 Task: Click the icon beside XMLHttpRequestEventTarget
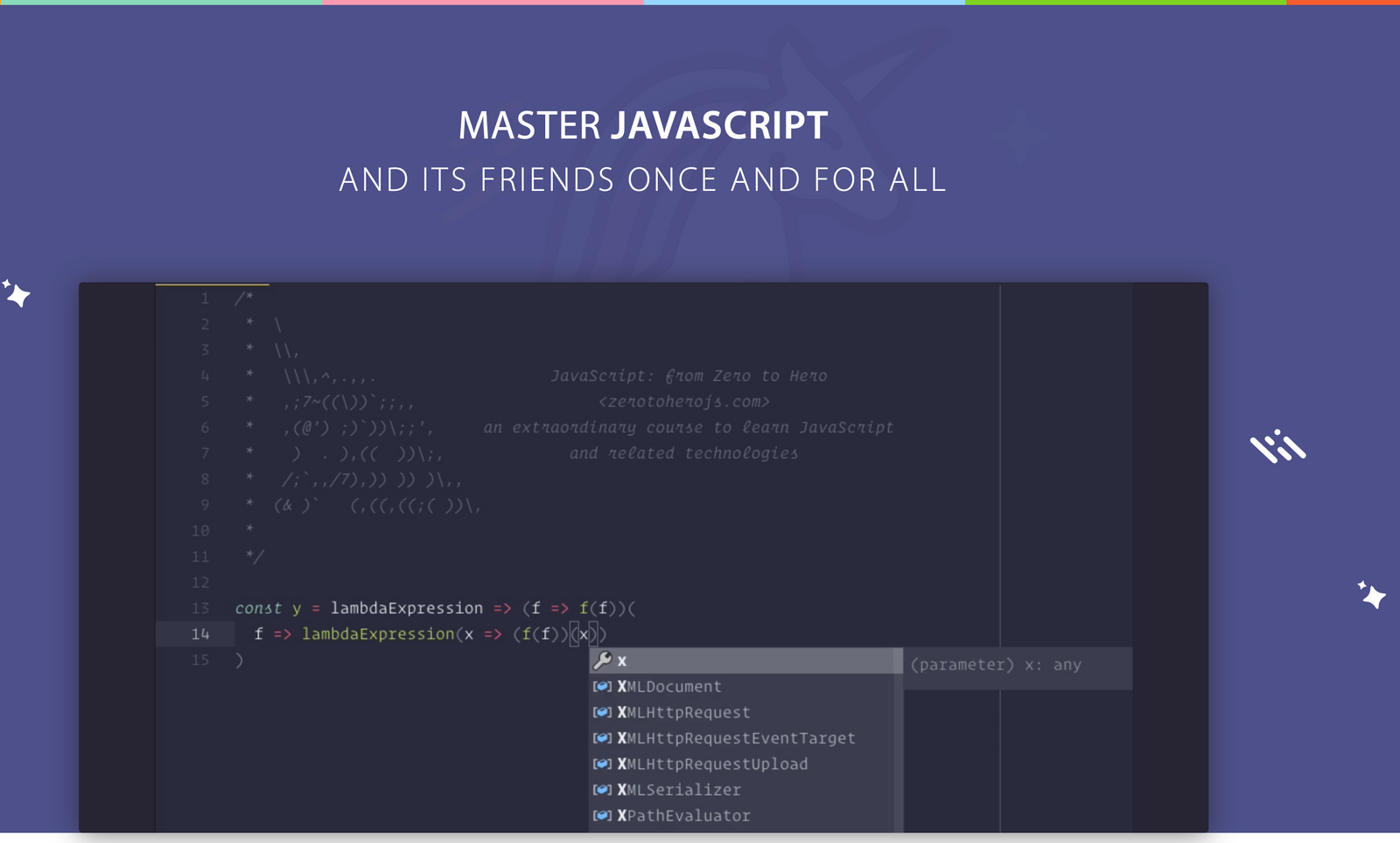602,738
